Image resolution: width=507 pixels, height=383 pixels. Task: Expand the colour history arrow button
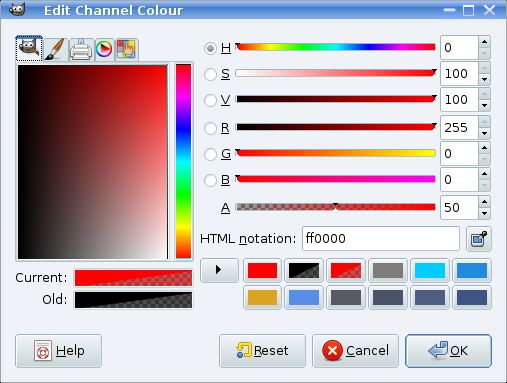(x=219, y=270)
